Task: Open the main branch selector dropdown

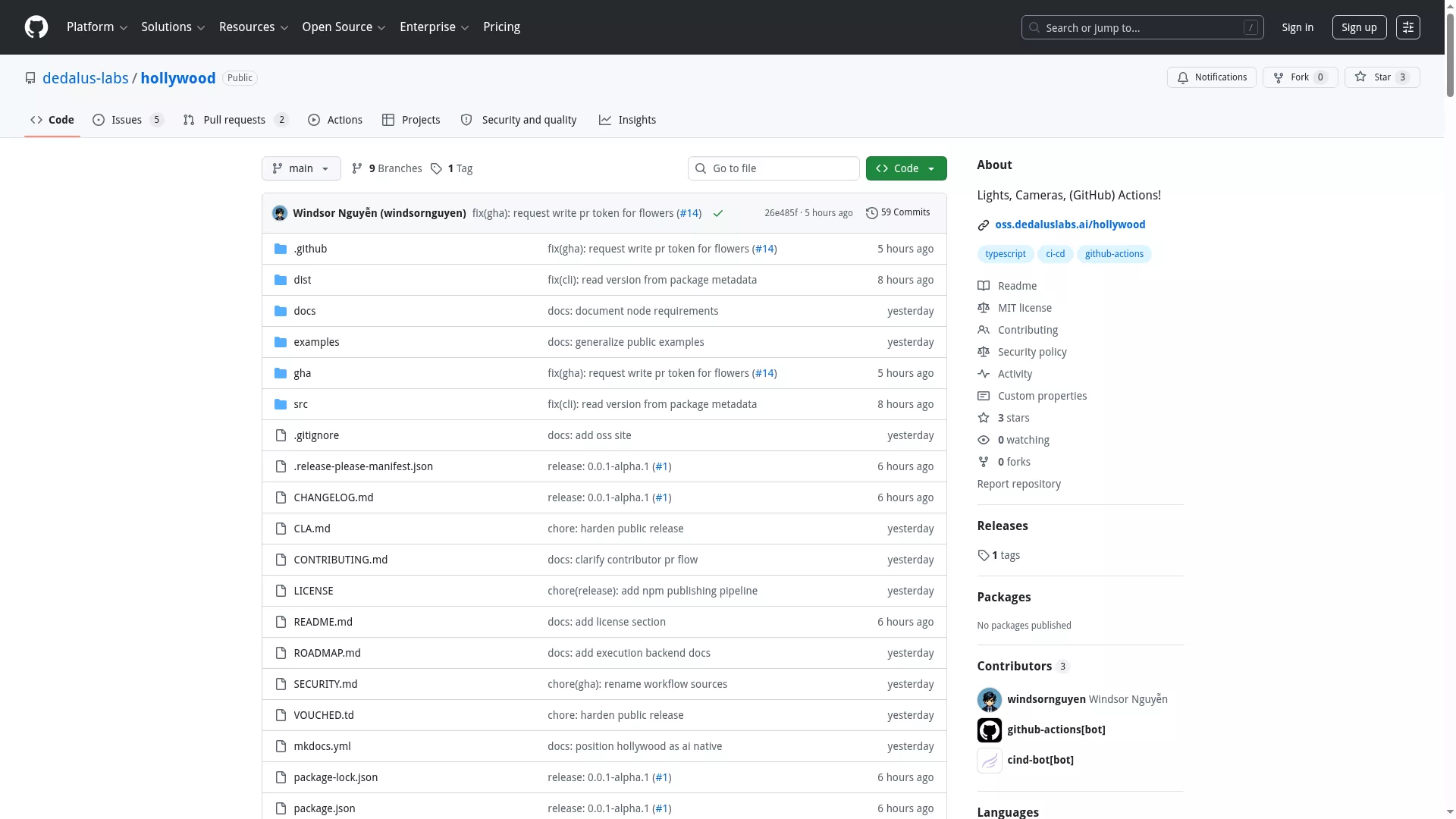Action: (301, 168)
